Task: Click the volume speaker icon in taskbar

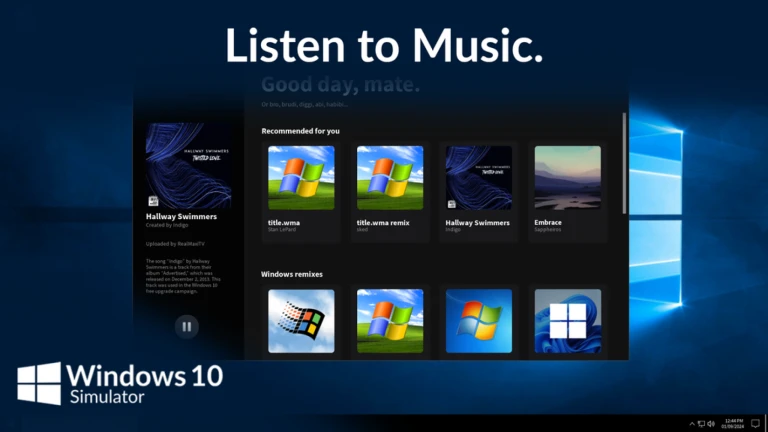Action: [x=711, y=423]
